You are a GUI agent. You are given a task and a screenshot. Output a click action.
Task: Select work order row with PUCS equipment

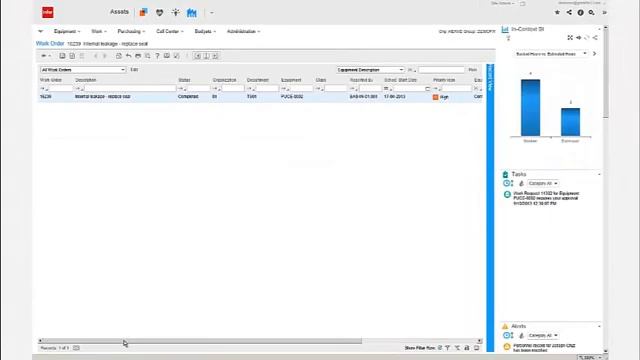click(x=261, y=97)
